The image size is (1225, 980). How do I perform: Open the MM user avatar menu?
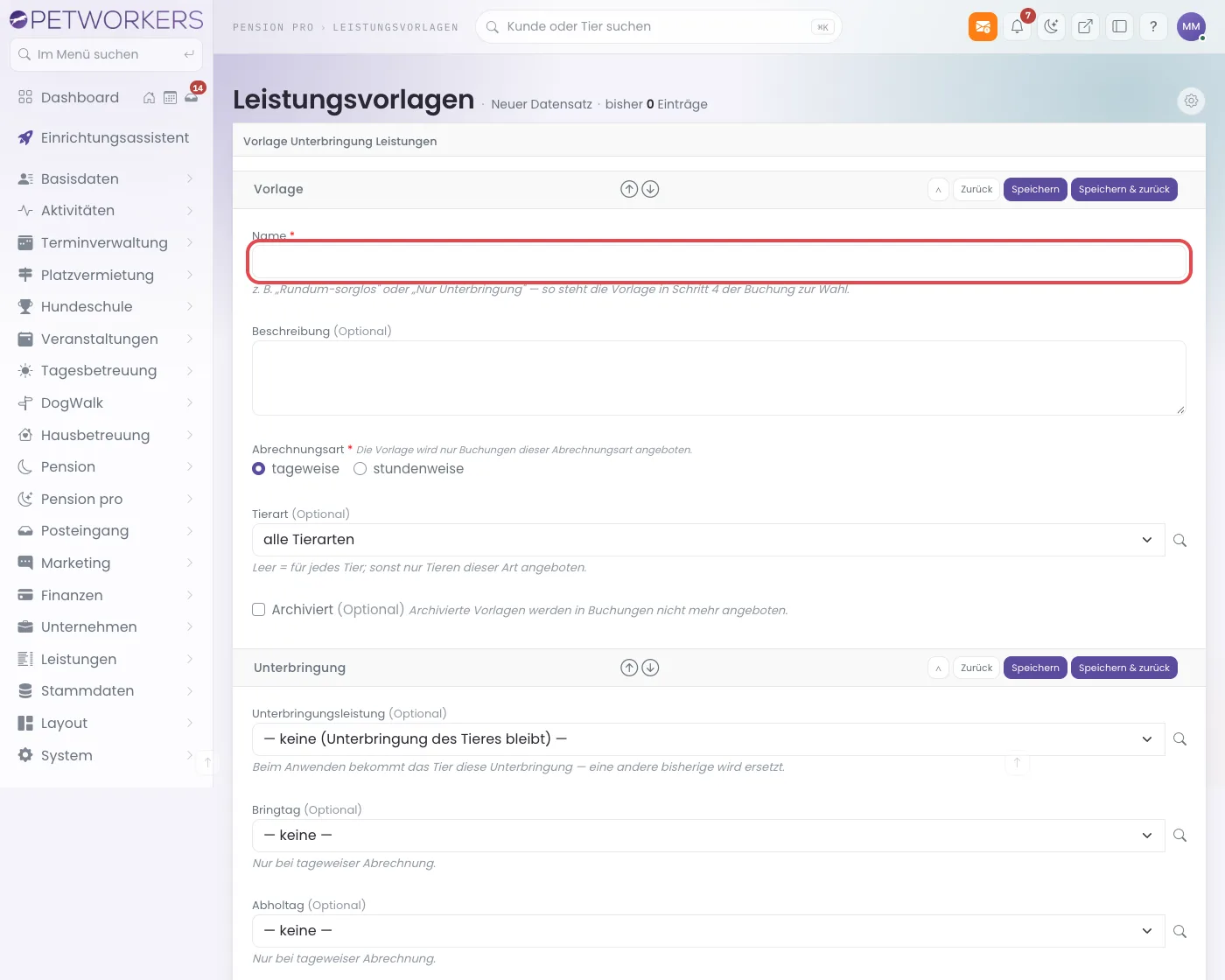[x=1191, y=26]
